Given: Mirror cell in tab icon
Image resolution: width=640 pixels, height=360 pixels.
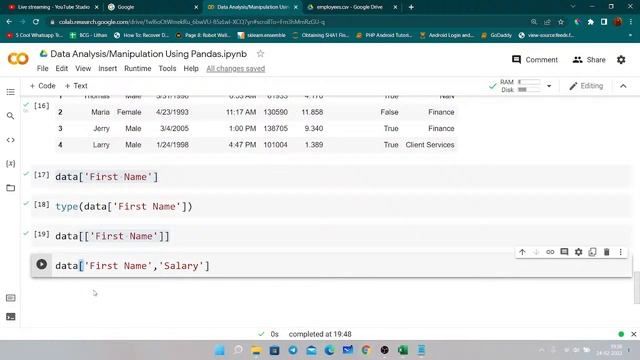Looking at the screenshot, I should 592,252.
